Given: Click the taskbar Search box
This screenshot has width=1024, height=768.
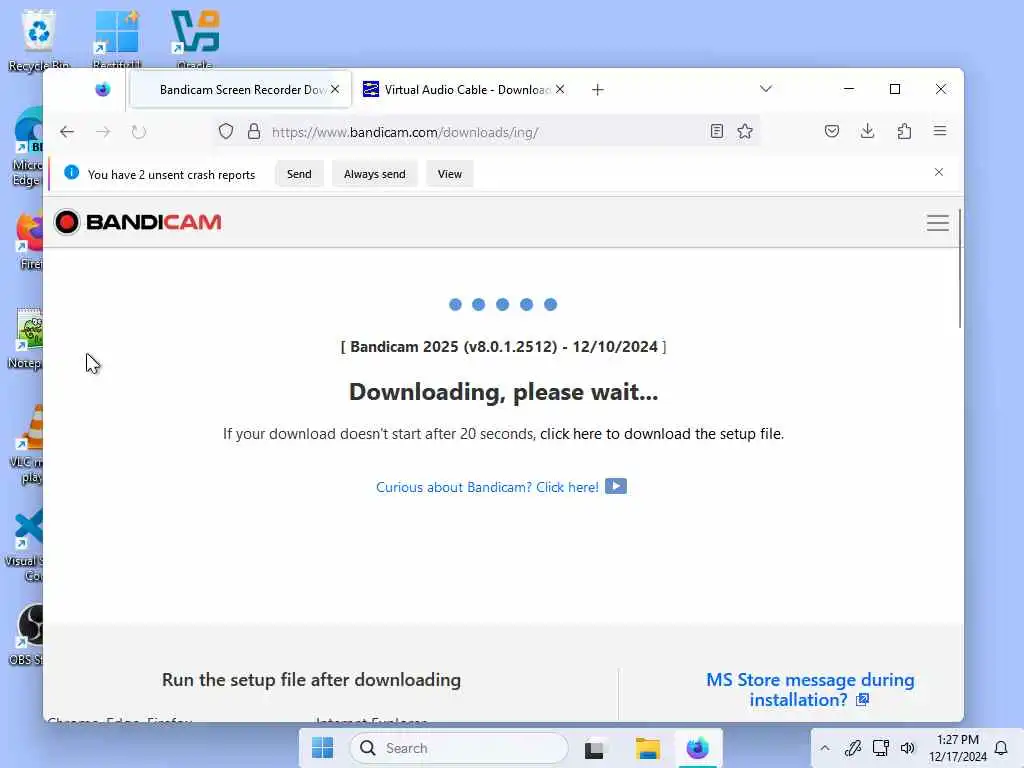Looking at the screenshot, I should pos(459,748).
